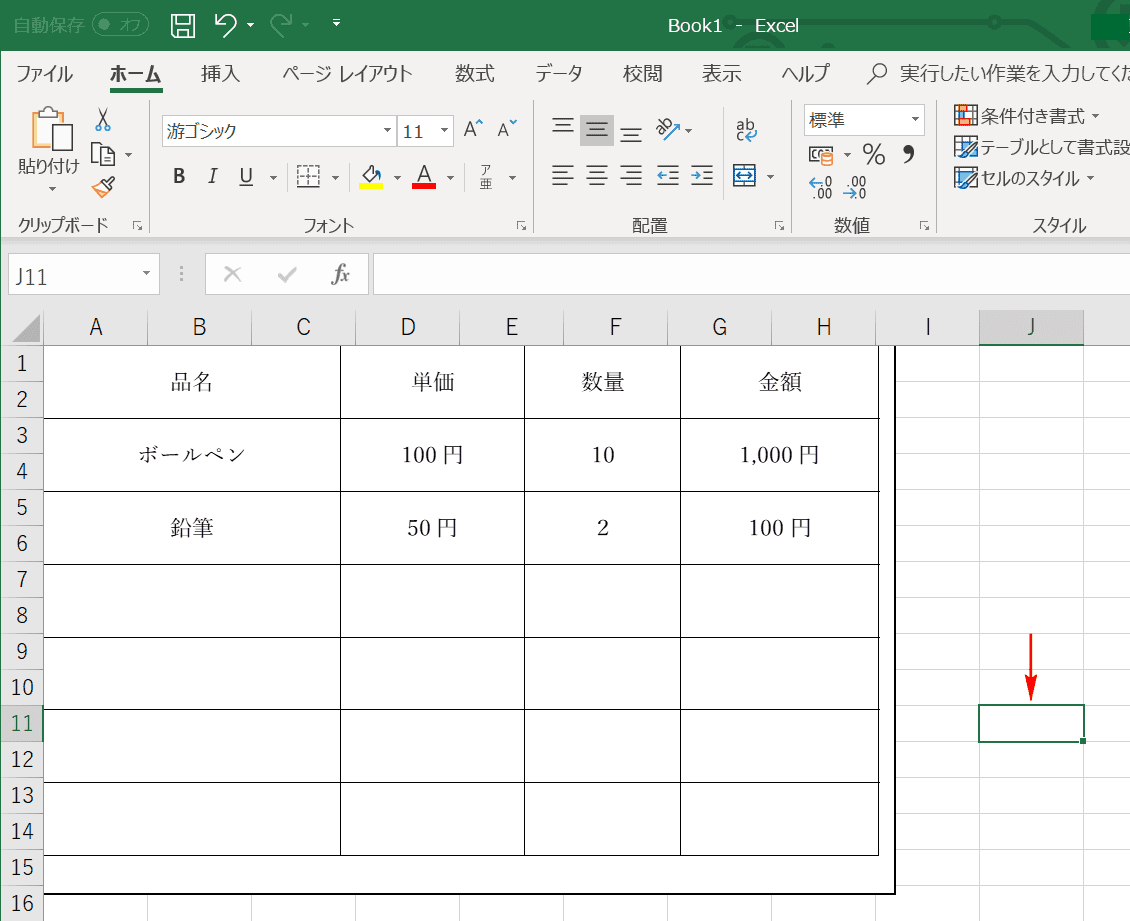Screen dimensions: 1130x921
Task: Toggle the AutoSave switch
Action: [x=120, y=25]
